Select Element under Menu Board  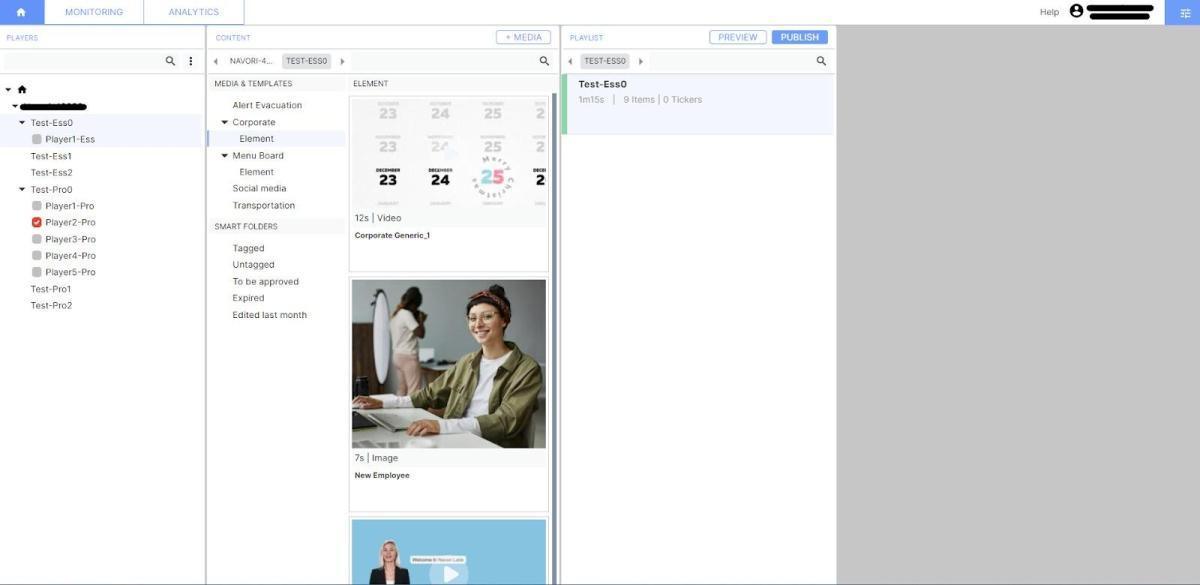point(257,172)
